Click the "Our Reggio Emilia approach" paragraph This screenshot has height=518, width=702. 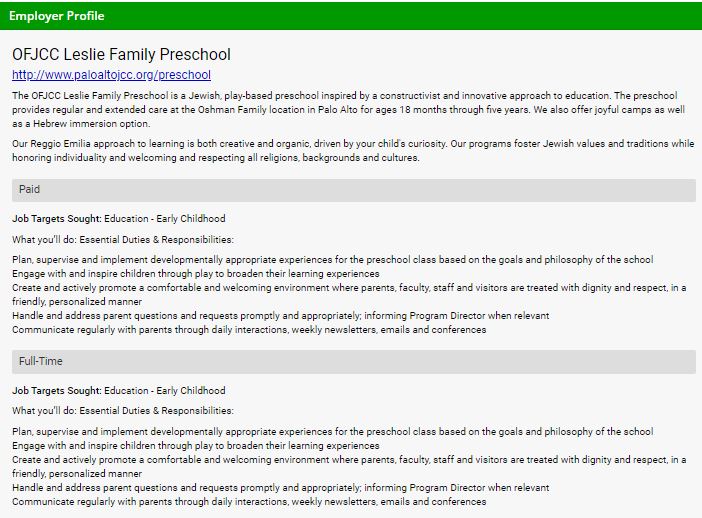(x=350, y=150)
